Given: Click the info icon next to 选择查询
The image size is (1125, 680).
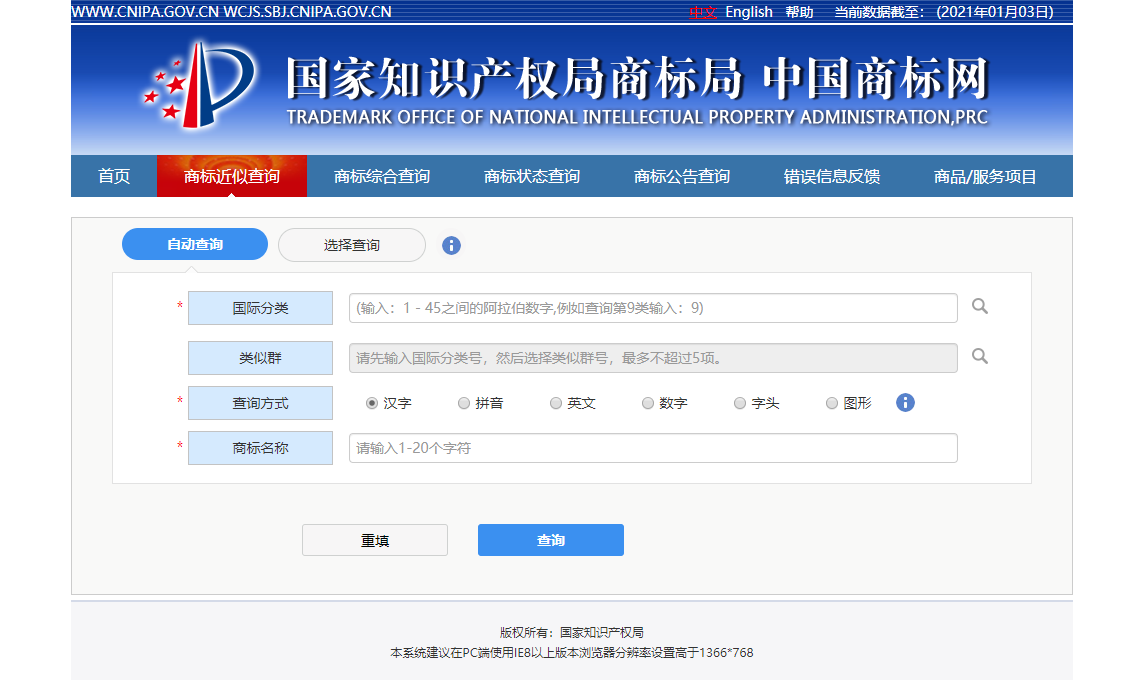Looking at the screenshot, I should 451,245.
